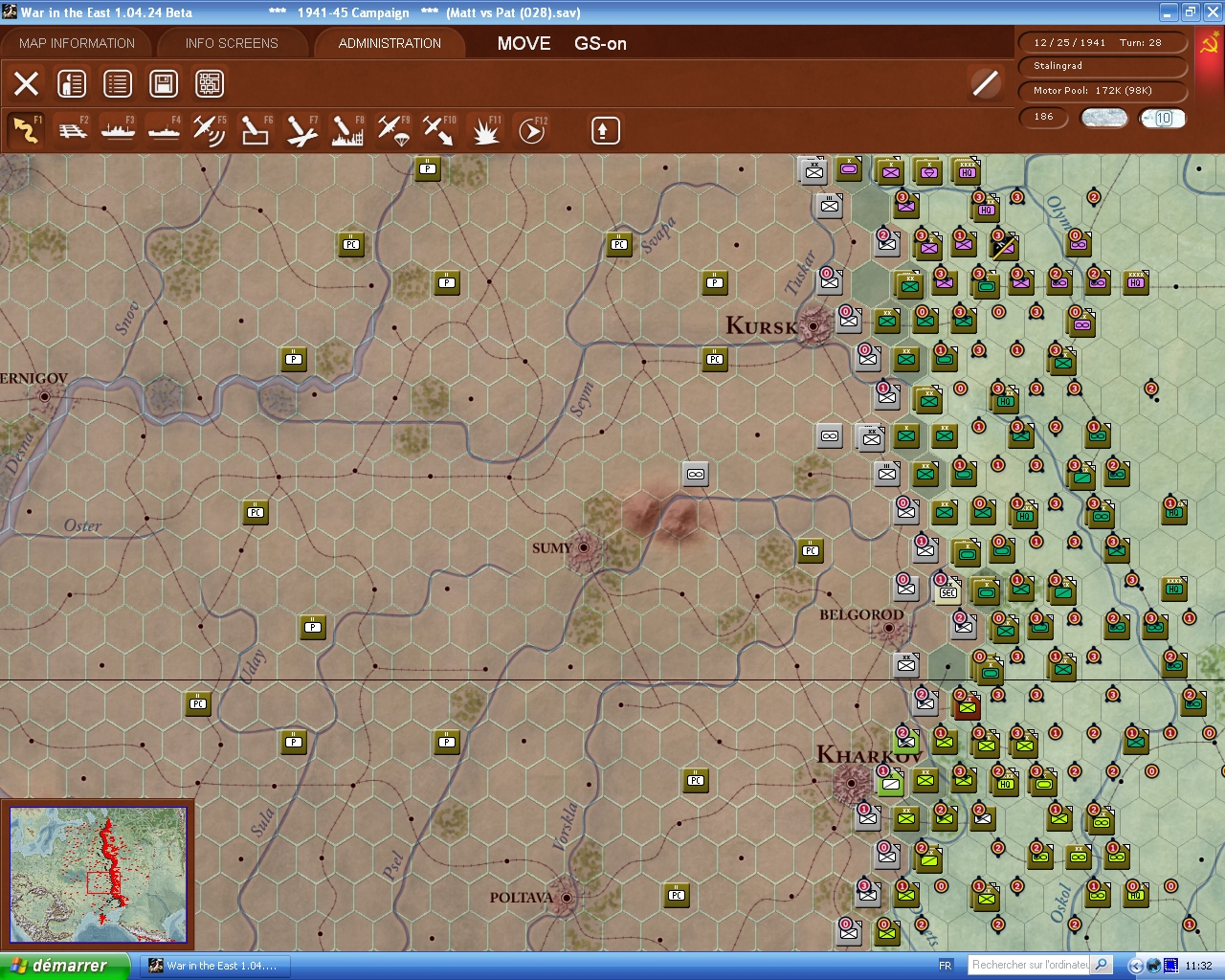Select the ADMINISTRATION tab
Image resolution: width=1225 pixels, height=980 pixels.
coord(390,43)
